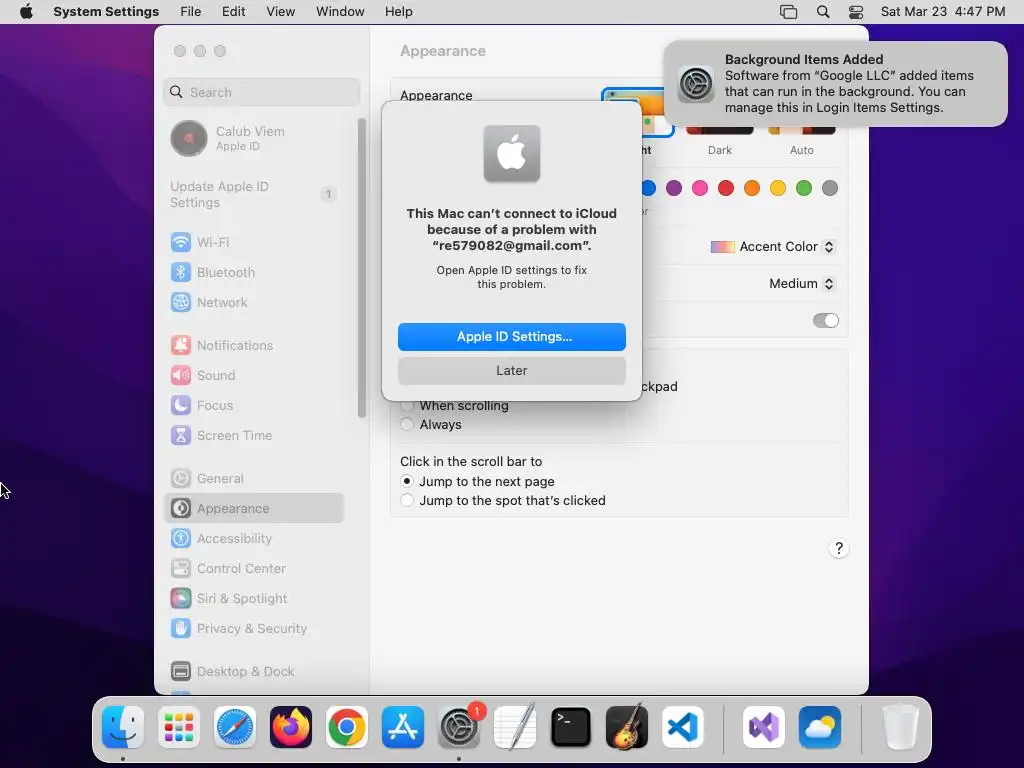Select Appearance in the sidebar
The width and height of the screenshot is (1024, 768).
pos(254,508)
